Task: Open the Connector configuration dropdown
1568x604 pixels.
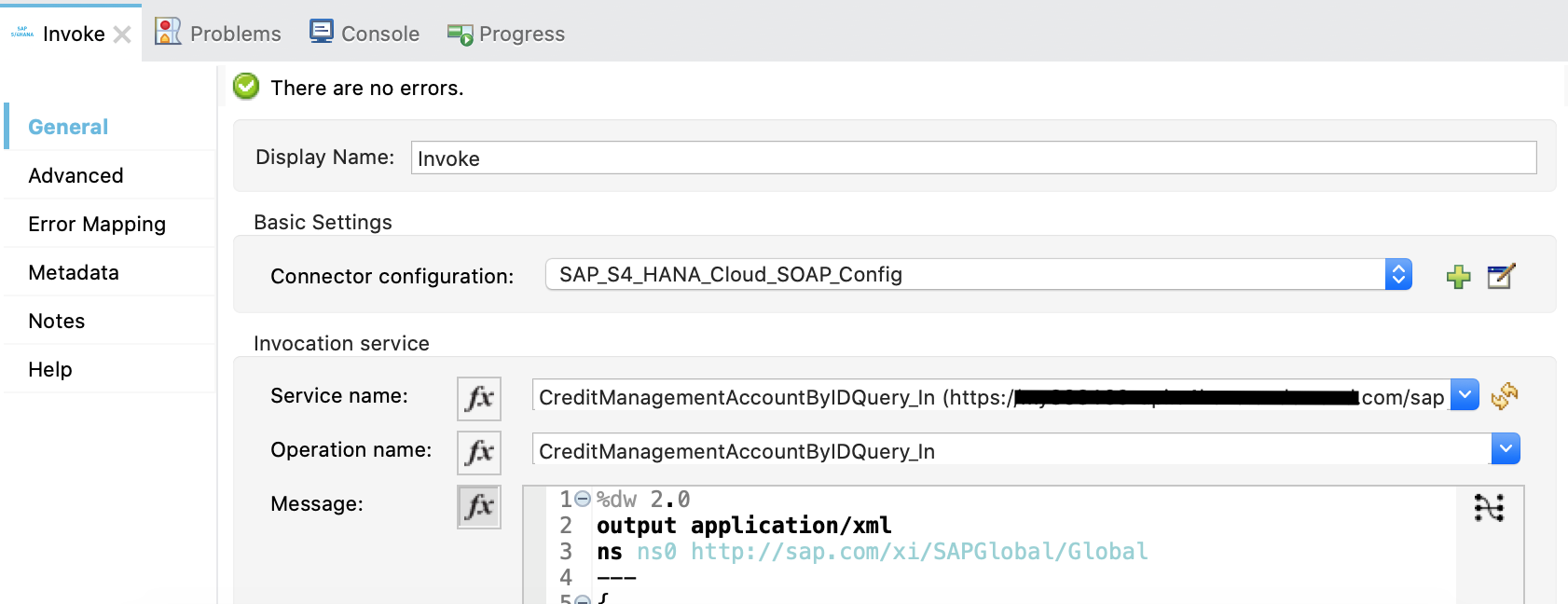Action: point(979,274)
